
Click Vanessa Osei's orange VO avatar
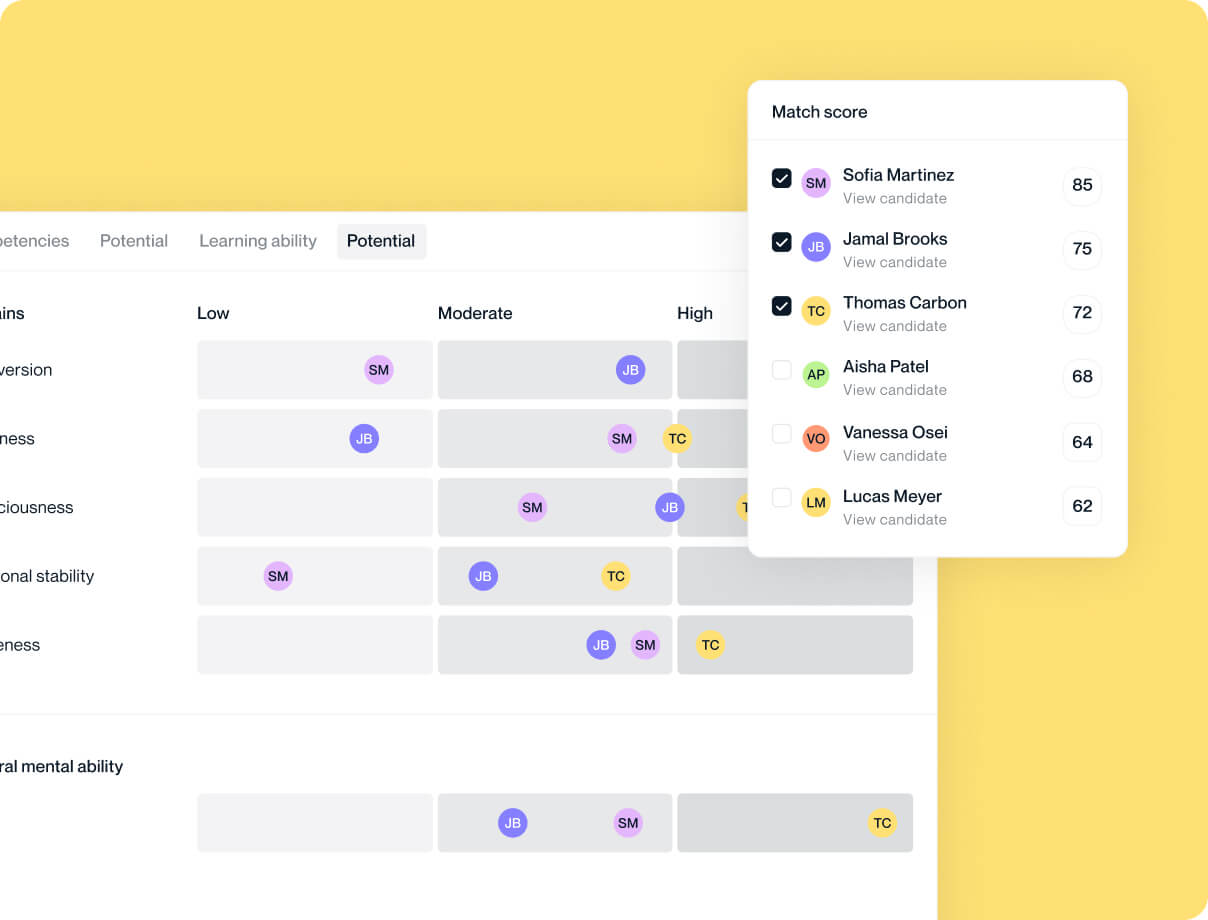pos(816,439)
